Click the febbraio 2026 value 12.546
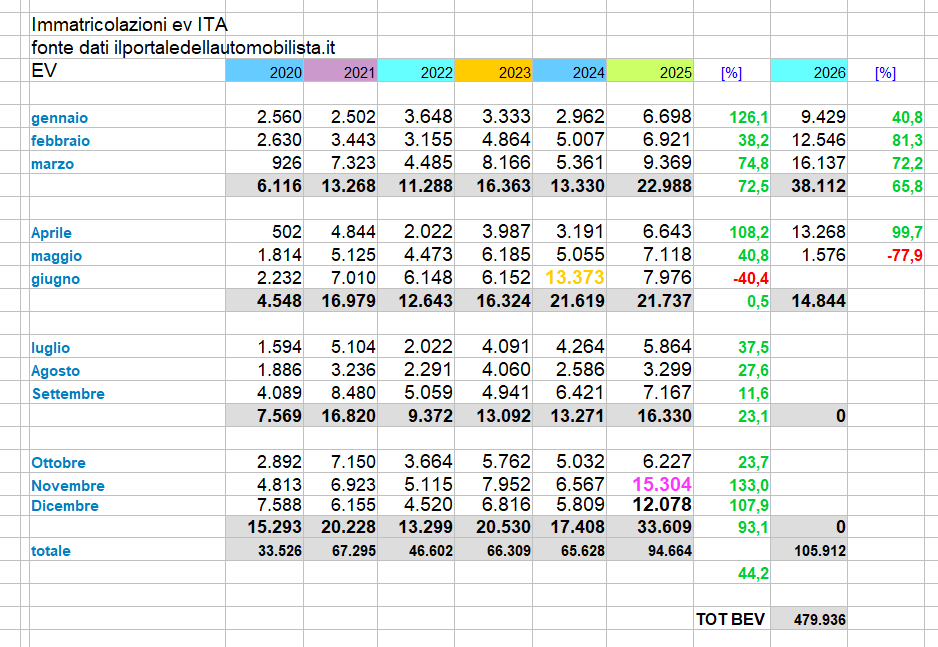The image size is (938, 647). click(x=818, y=140)
